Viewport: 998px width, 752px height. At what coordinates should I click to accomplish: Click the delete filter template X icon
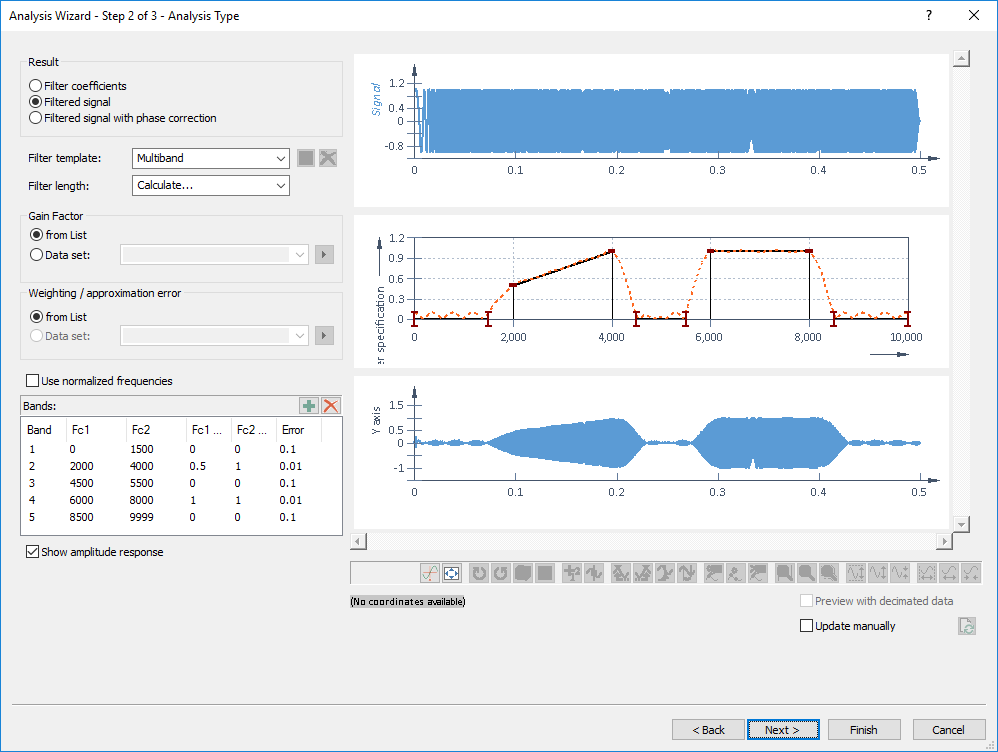(x=328, y=158)
